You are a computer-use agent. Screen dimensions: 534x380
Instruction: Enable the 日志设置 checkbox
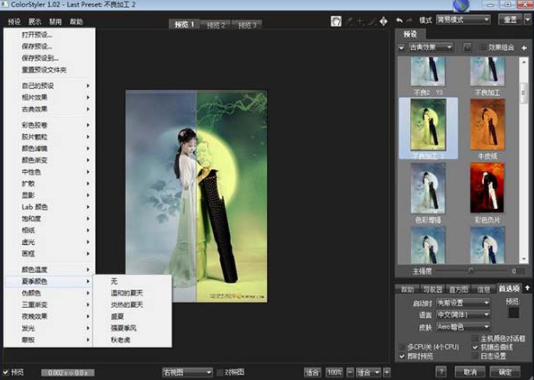click(x=475, y=356)
